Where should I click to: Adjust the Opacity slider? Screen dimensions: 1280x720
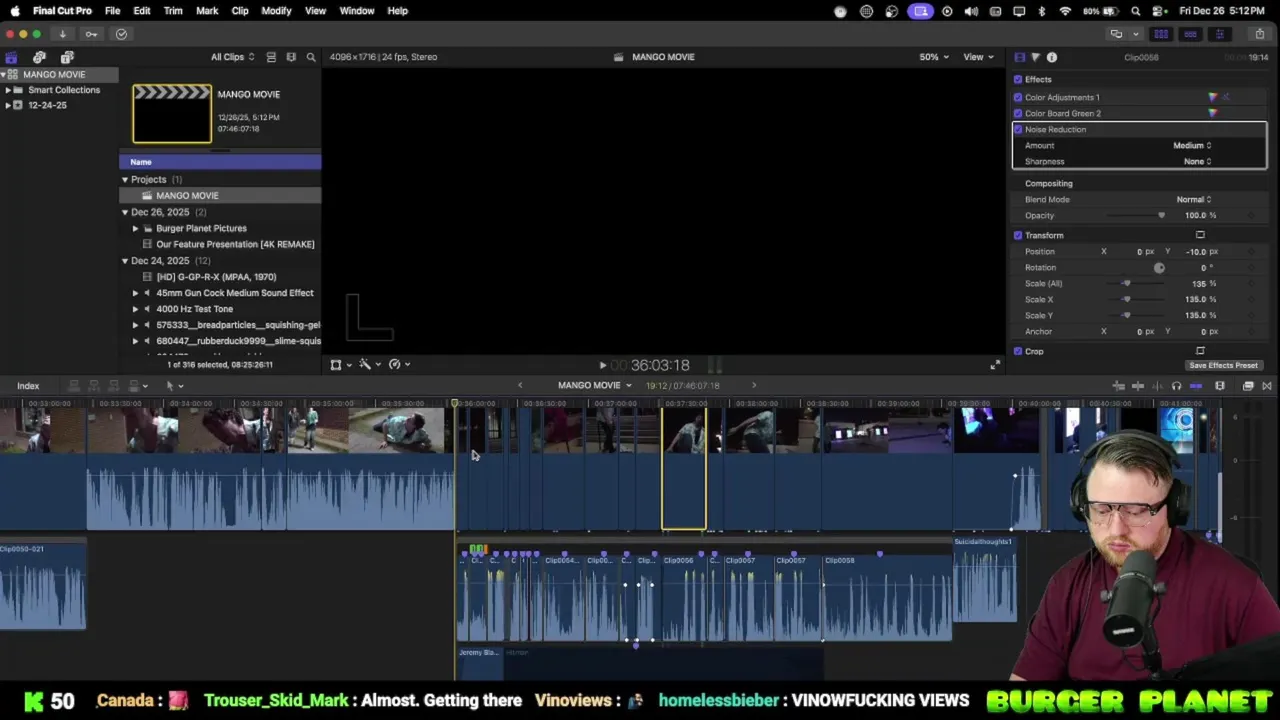1135,215
